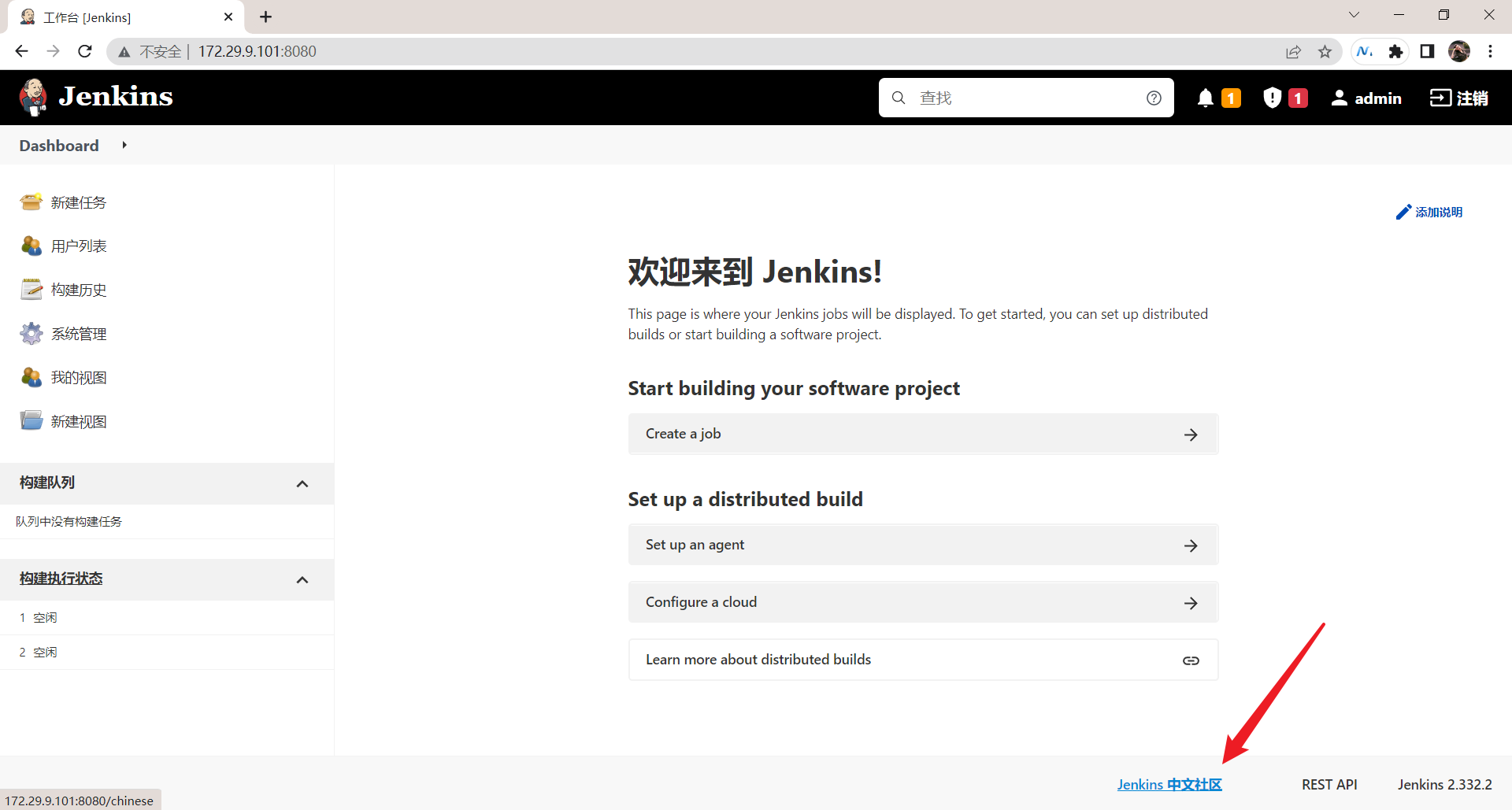The width and height of the screenshot is (1512, 810).
Task: Go to Dashboard breadcrumb
Action: click(x=59, y=146)
